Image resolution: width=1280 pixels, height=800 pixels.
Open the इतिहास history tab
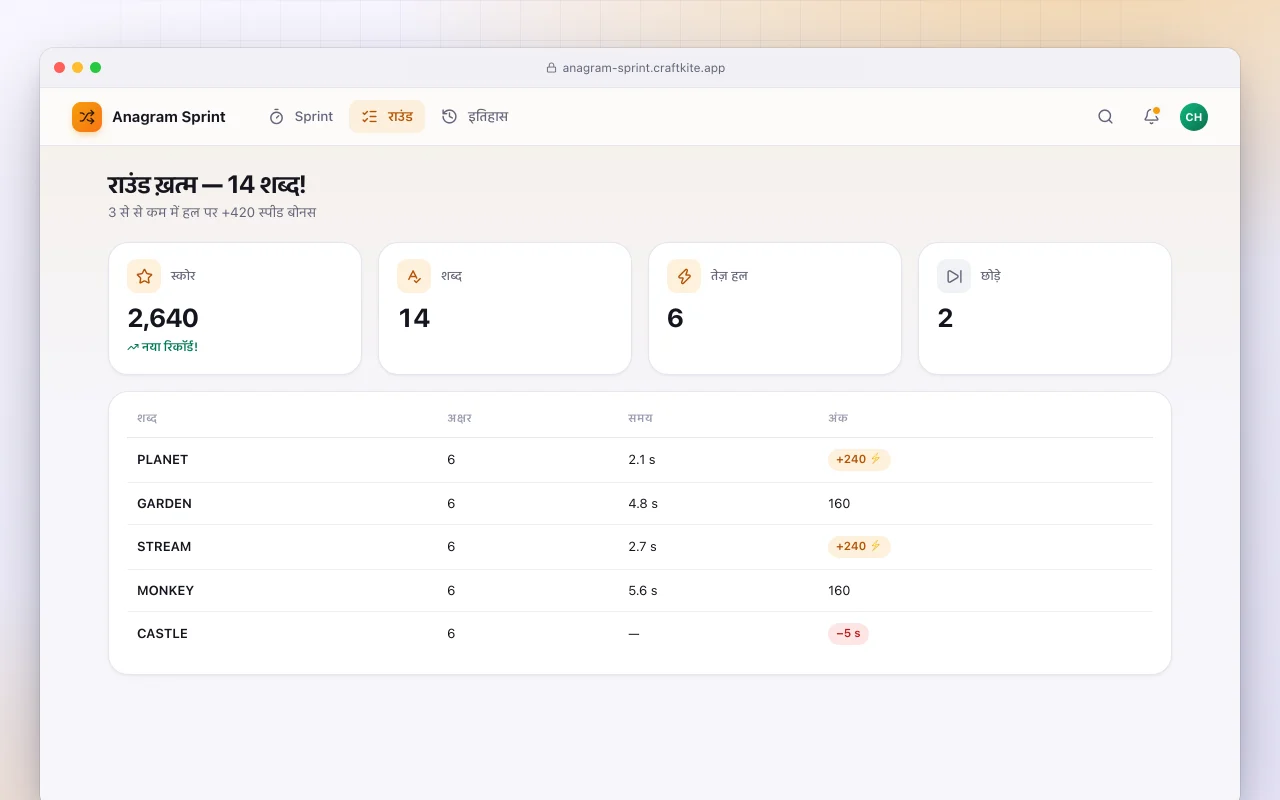pyautogui.click(x=475, y=117)
